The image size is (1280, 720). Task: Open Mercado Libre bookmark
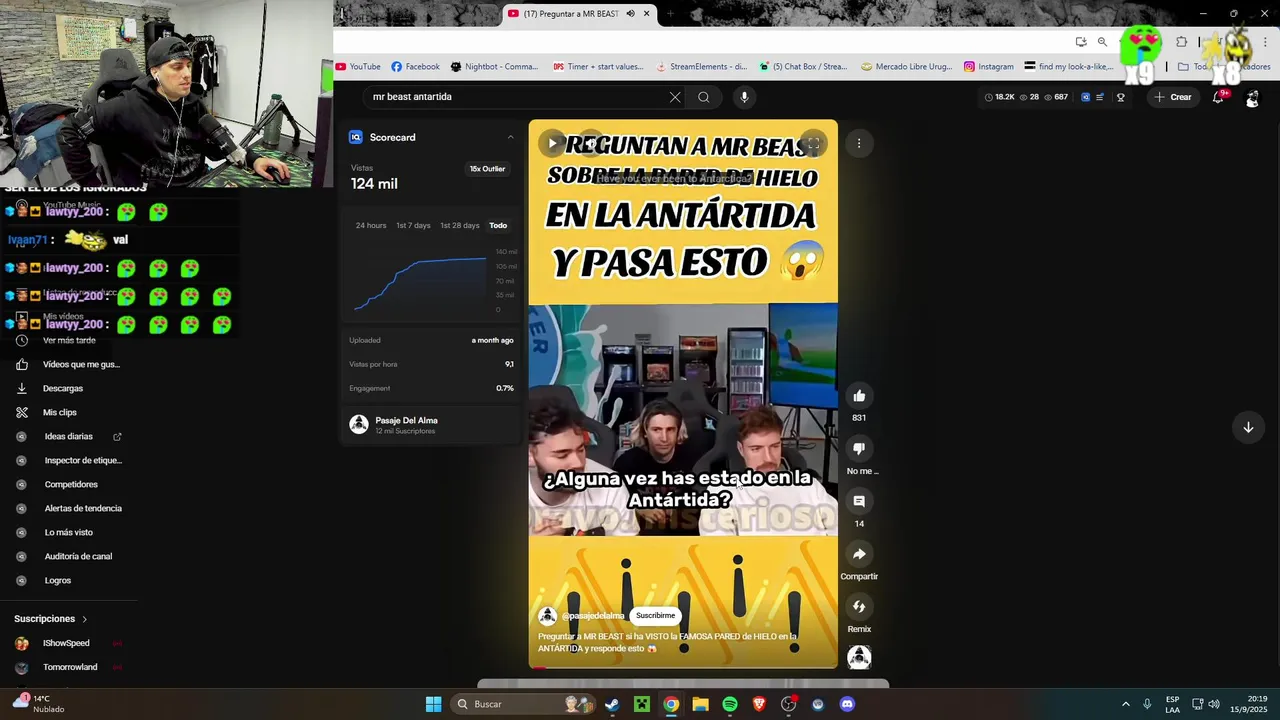click(x=907, y=67)
